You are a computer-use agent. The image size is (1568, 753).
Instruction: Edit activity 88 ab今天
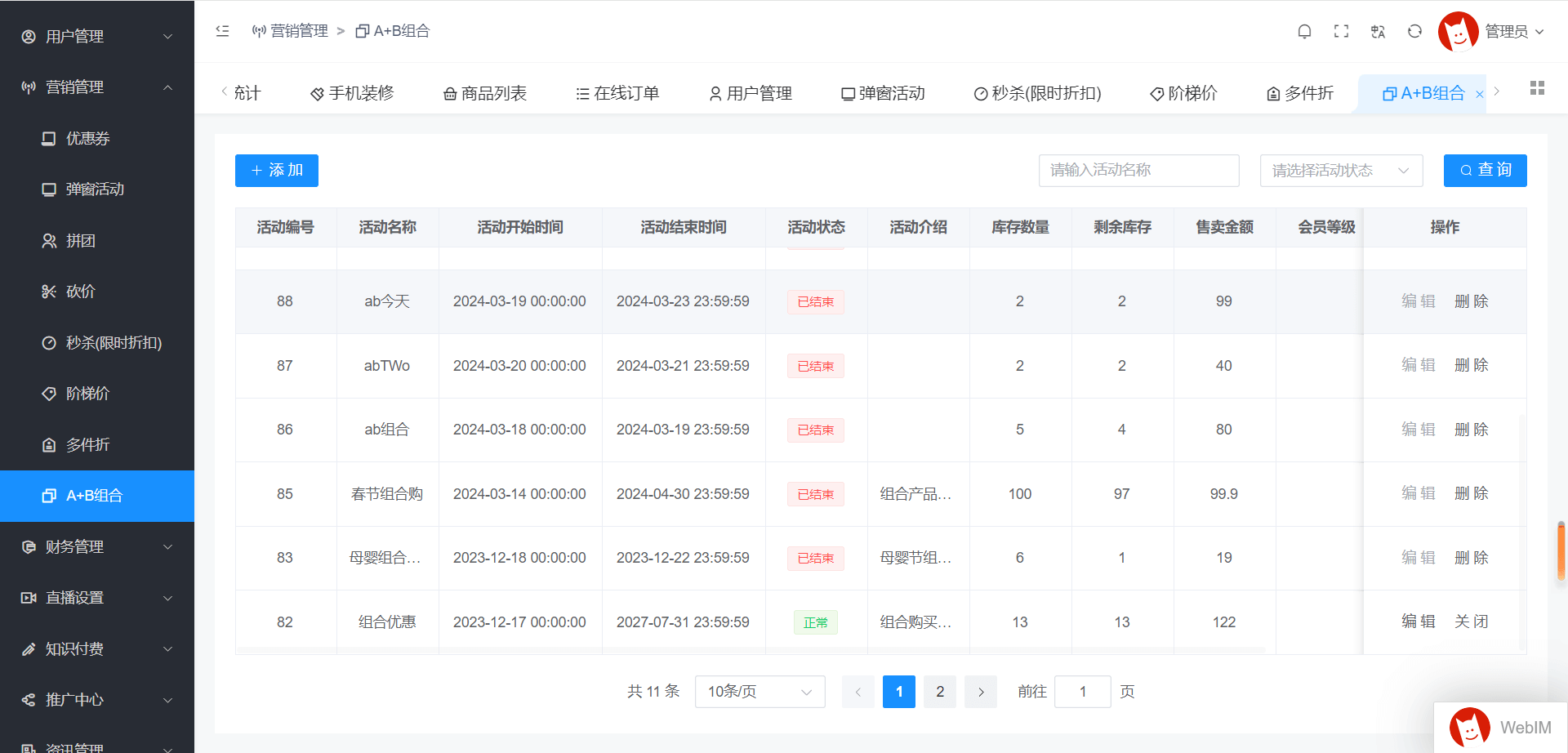pyautogui.click(x=1419, y=301)
